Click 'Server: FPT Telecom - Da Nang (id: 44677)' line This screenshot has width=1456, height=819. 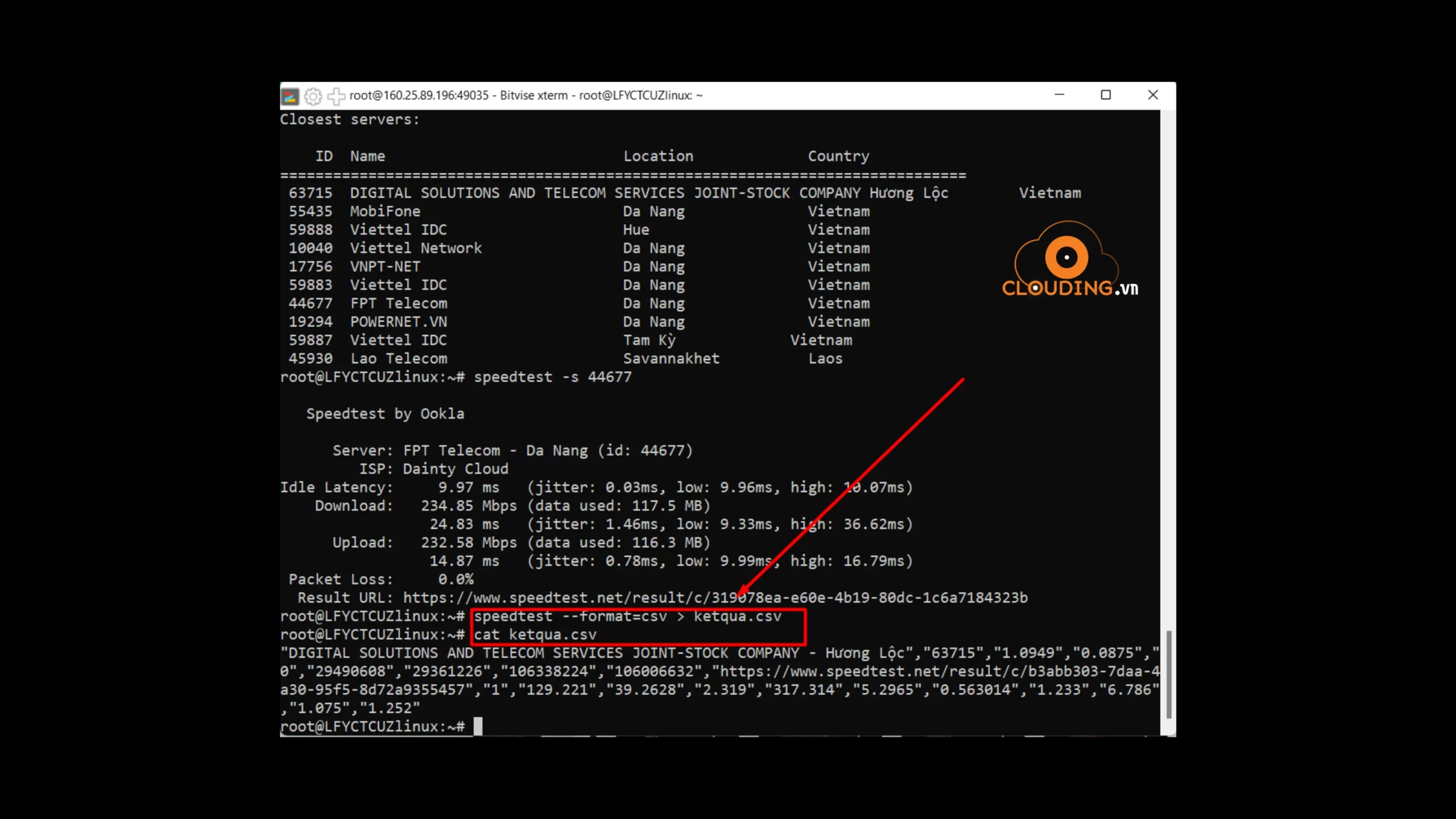(x=513, y=450)
